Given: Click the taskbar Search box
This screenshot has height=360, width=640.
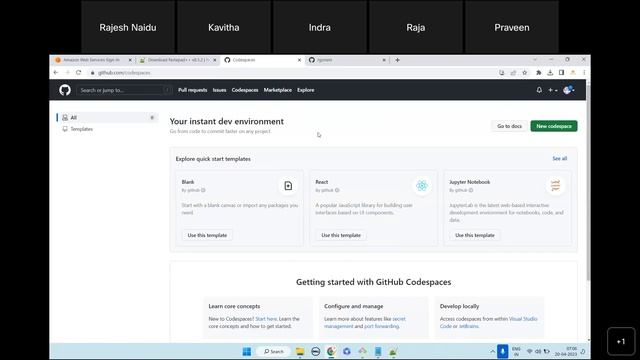Looking at the screenshot, I should (x=273, y=351).
